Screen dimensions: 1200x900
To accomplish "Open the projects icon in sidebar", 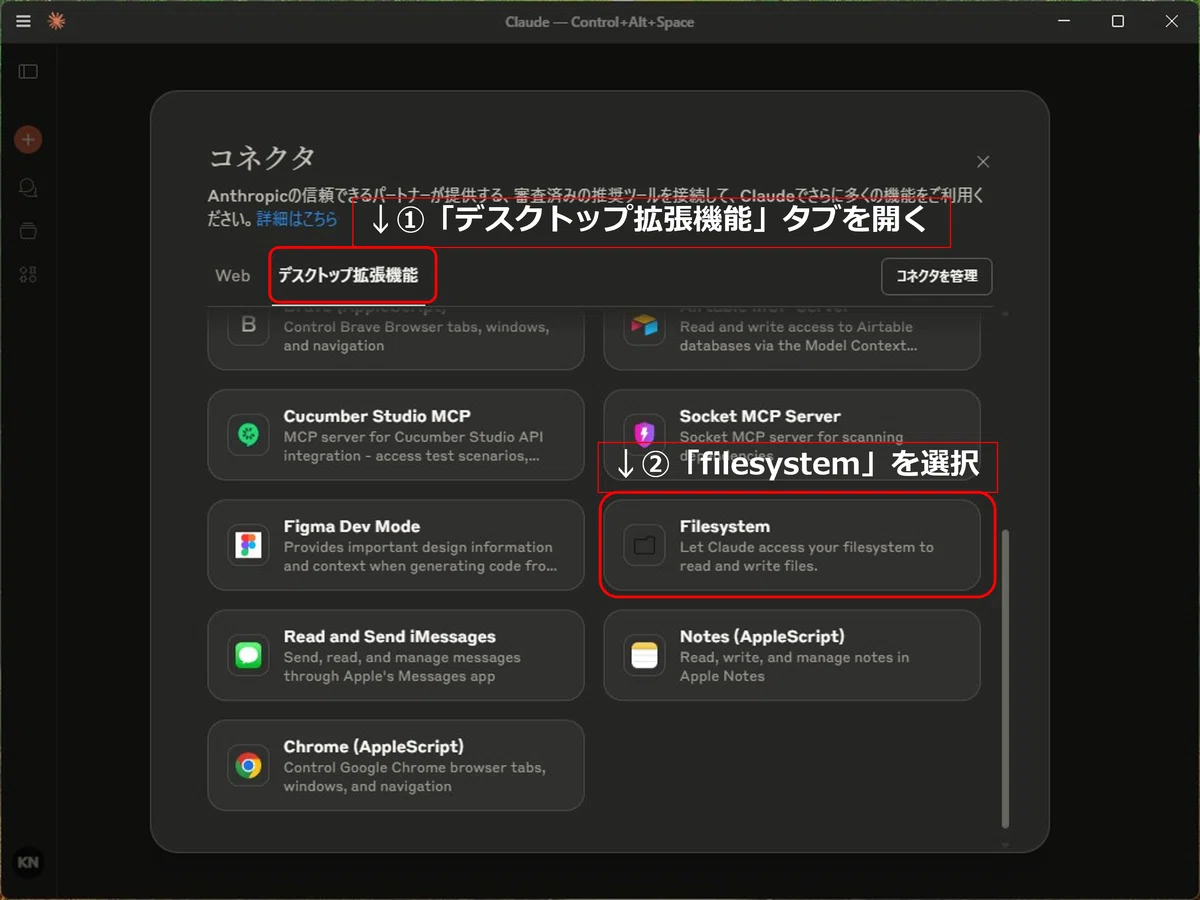I will coord(28,231).
